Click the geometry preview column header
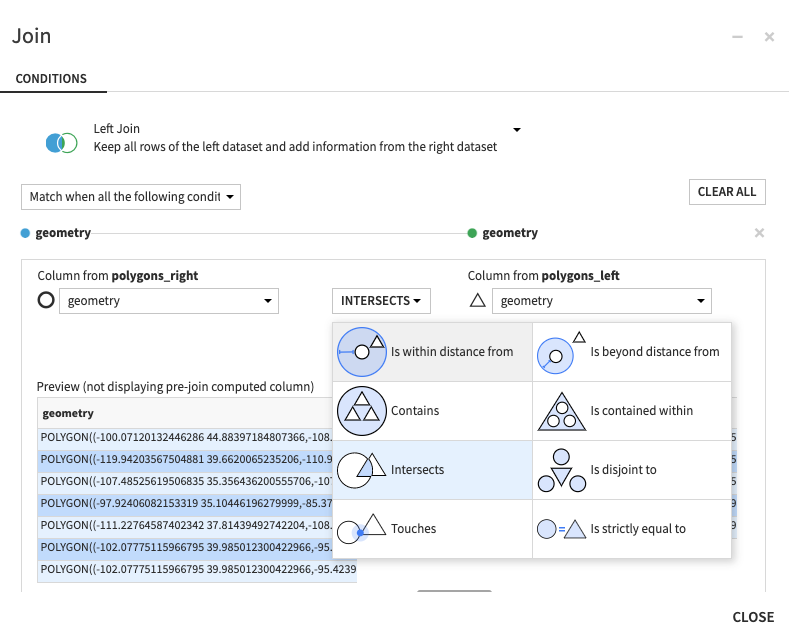The width and height of the screenshot is (789, 632). 68,413
